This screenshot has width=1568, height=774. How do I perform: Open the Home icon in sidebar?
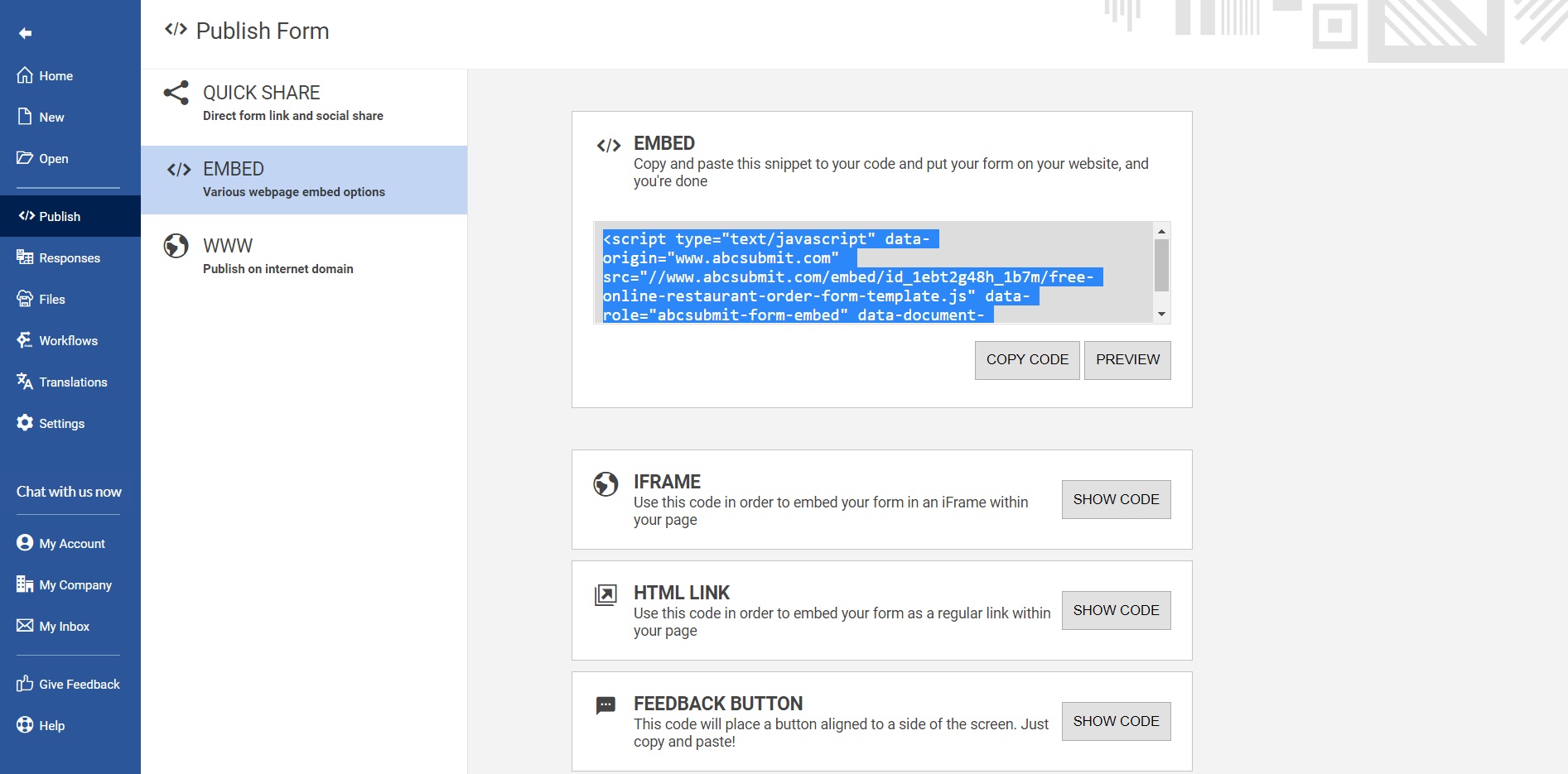(25, 75)
